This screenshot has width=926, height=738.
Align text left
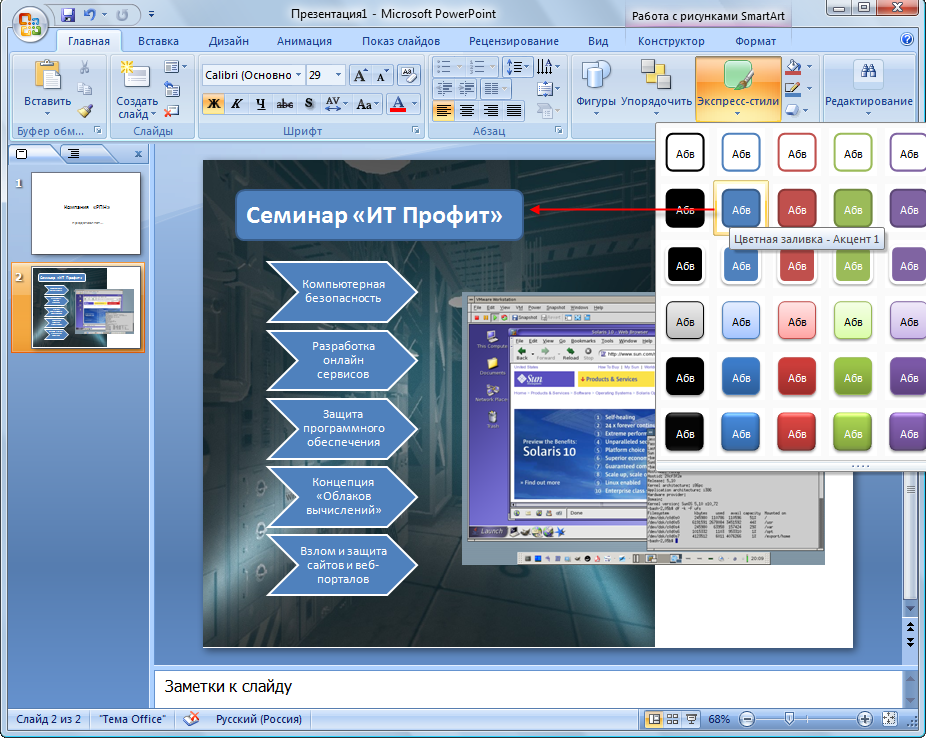coord(444,110)
